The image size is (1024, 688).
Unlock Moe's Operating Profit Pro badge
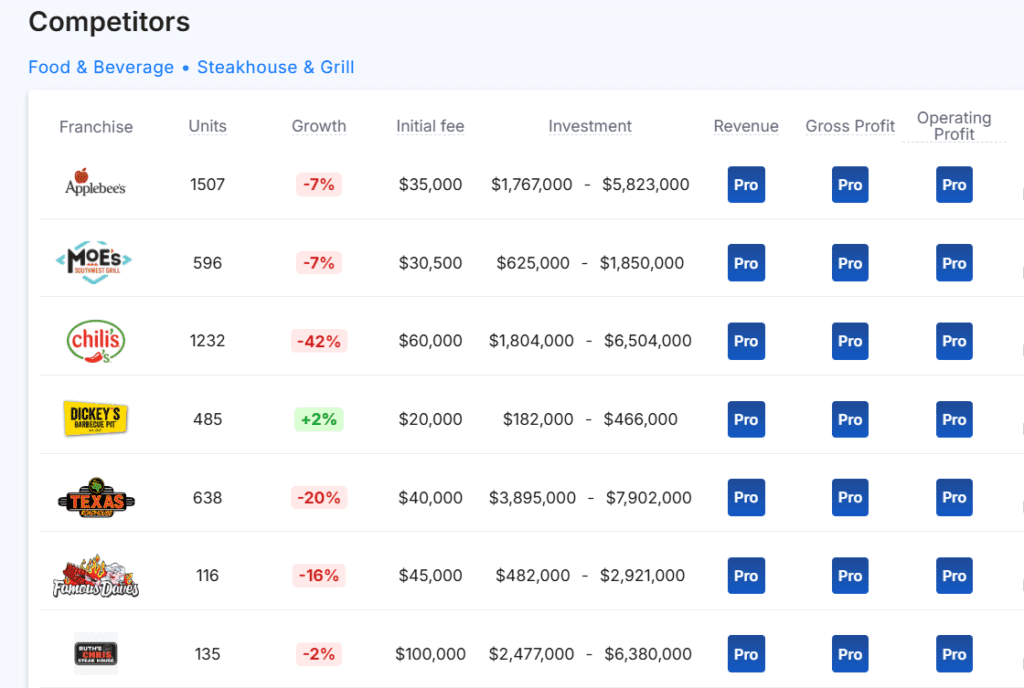954,263
